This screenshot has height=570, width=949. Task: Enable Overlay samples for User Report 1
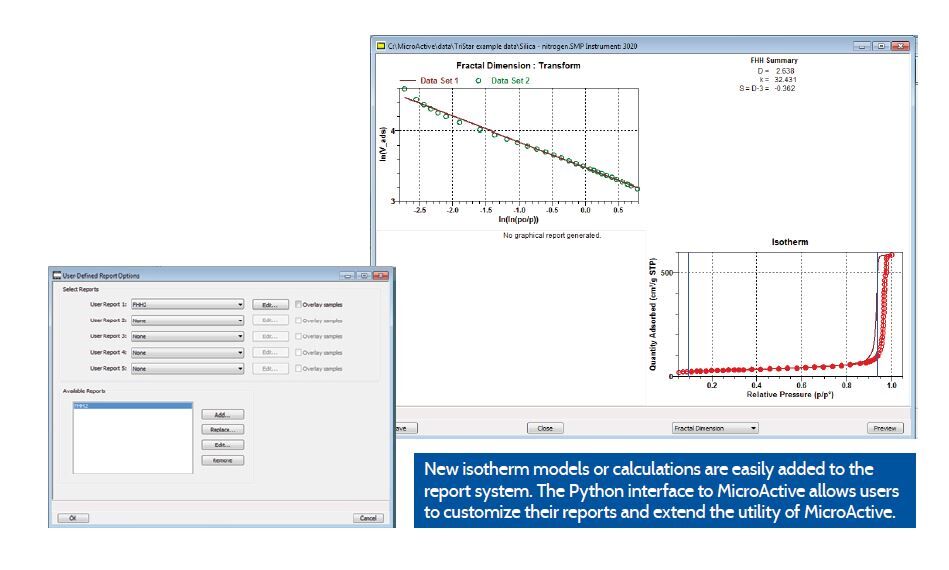click(x=298, y=304)
